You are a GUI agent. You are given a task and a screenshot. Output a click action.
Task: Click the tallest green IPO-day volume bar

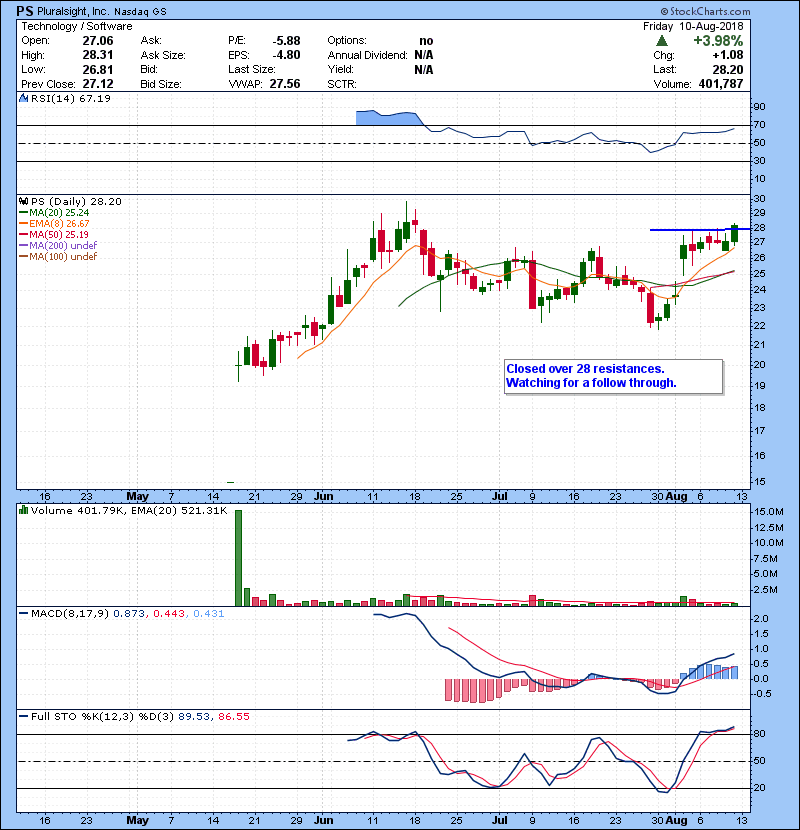238,558
